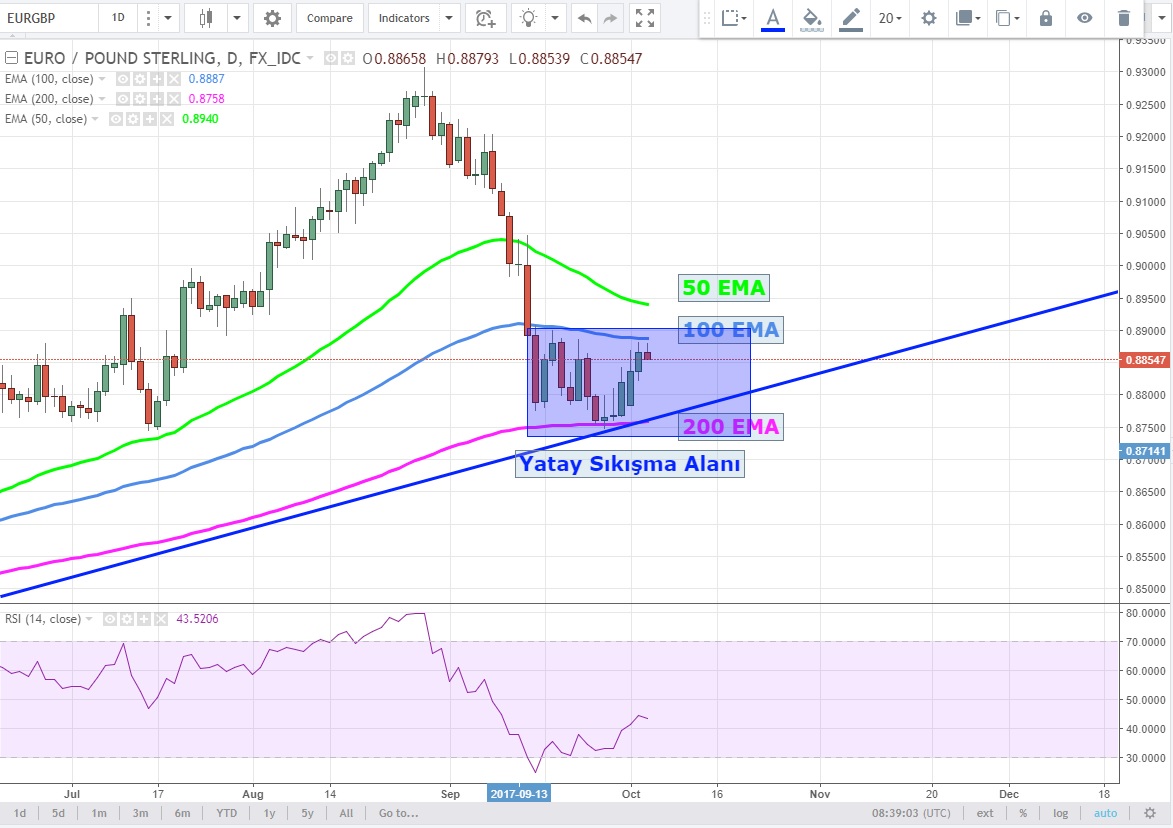The width and height of the screenshot is (1173, 828).
Task: Select the YTD time range
Action: point(225,813)
